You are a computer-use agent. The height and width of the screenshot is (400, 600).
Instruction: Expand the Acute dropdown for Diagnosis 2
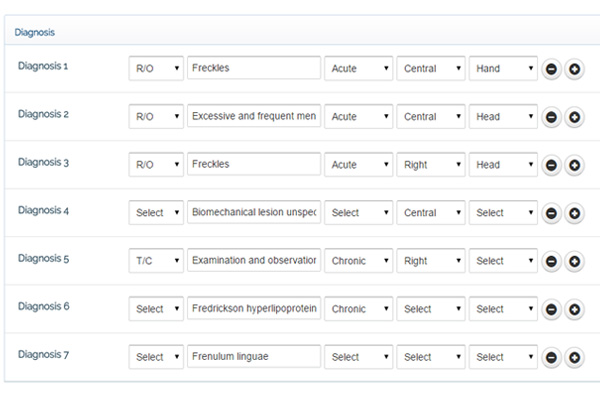coord(358,117)
